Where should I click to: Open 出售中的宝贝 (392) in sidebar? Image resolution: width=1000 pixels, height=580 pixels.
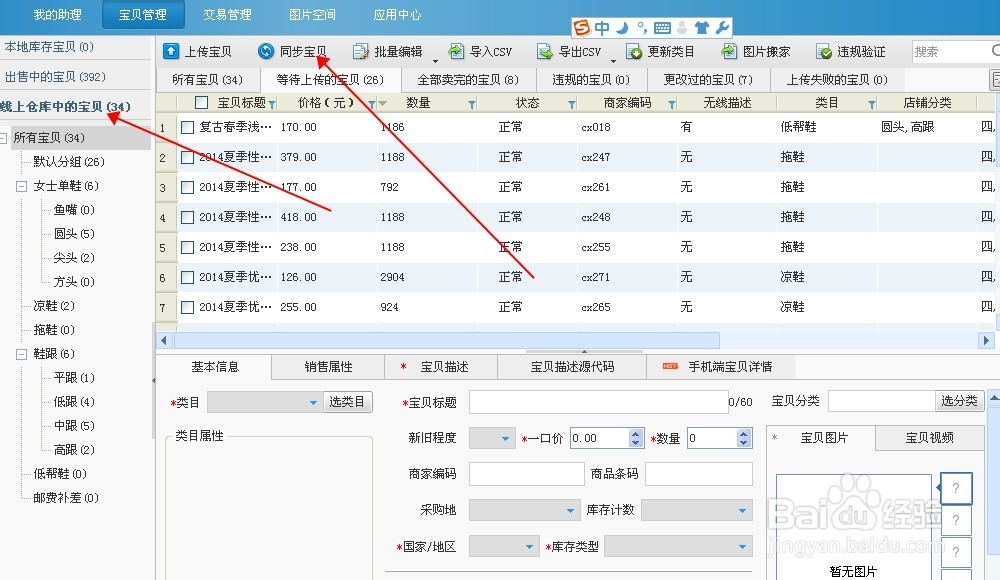coord(55,77)
